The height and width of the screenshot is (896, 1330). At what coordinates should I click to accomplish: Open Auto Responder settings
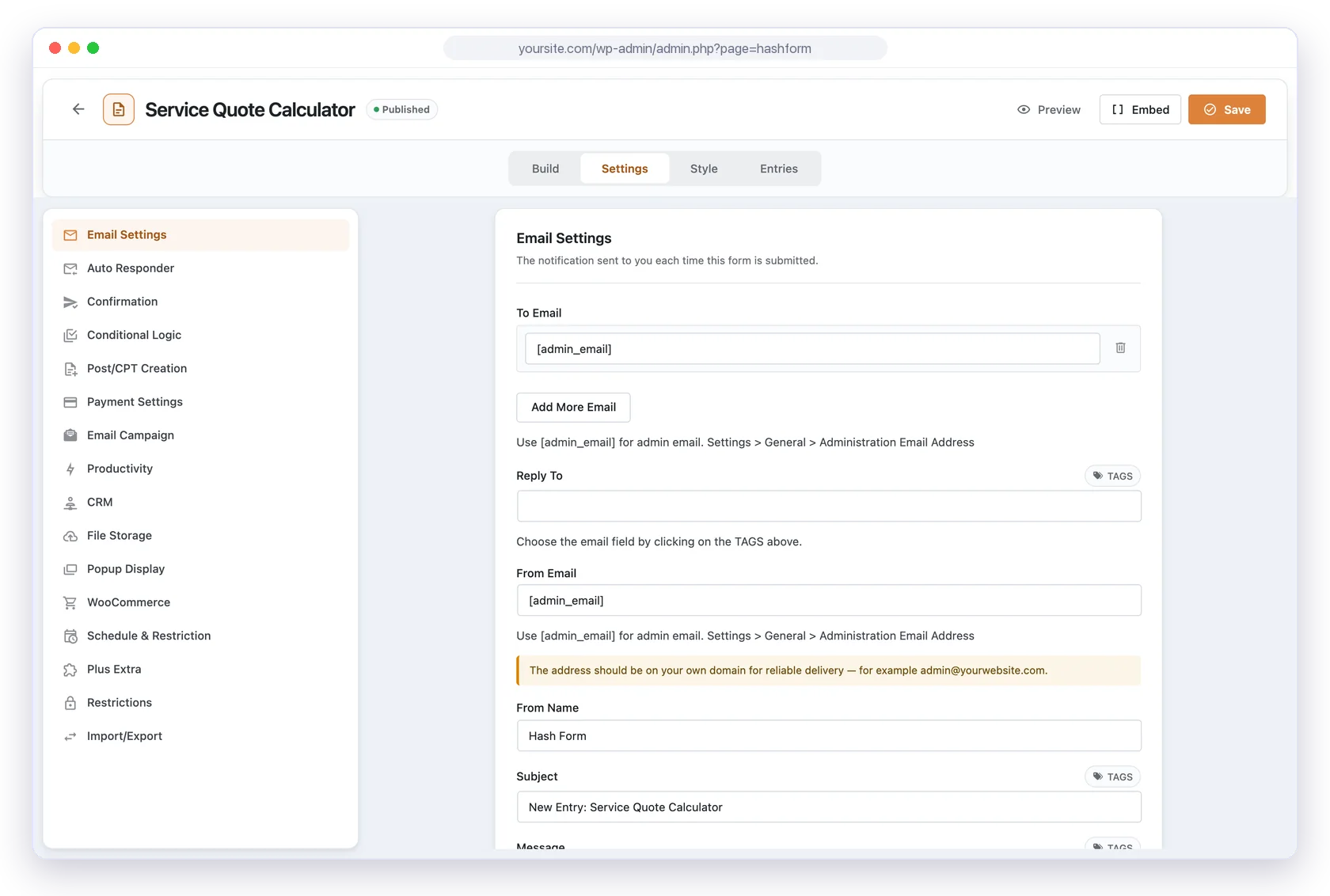coord(200,268)
